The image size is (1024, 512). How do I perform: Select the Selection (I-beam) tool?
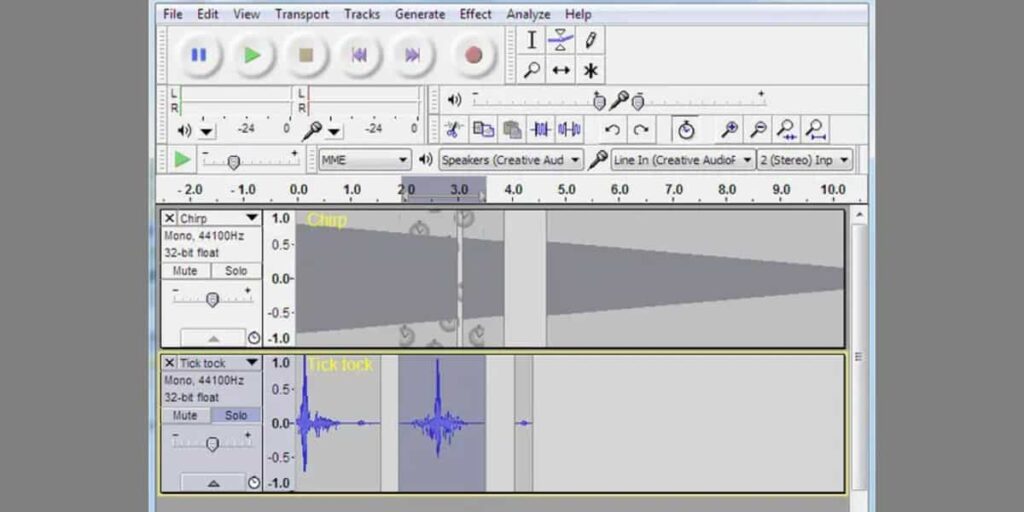(532, 40)
